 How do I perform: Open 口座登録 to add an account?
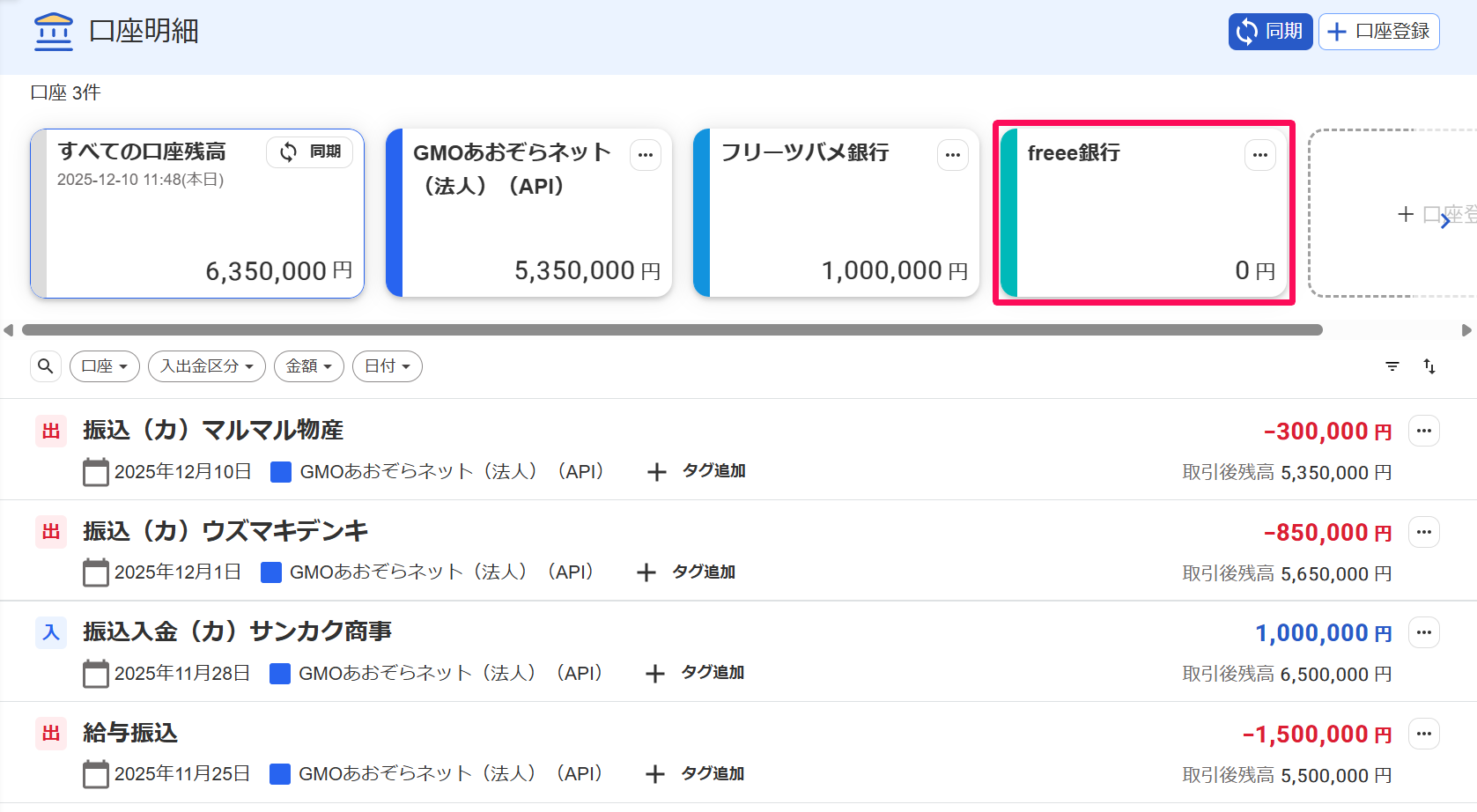tap(1378, 32)
